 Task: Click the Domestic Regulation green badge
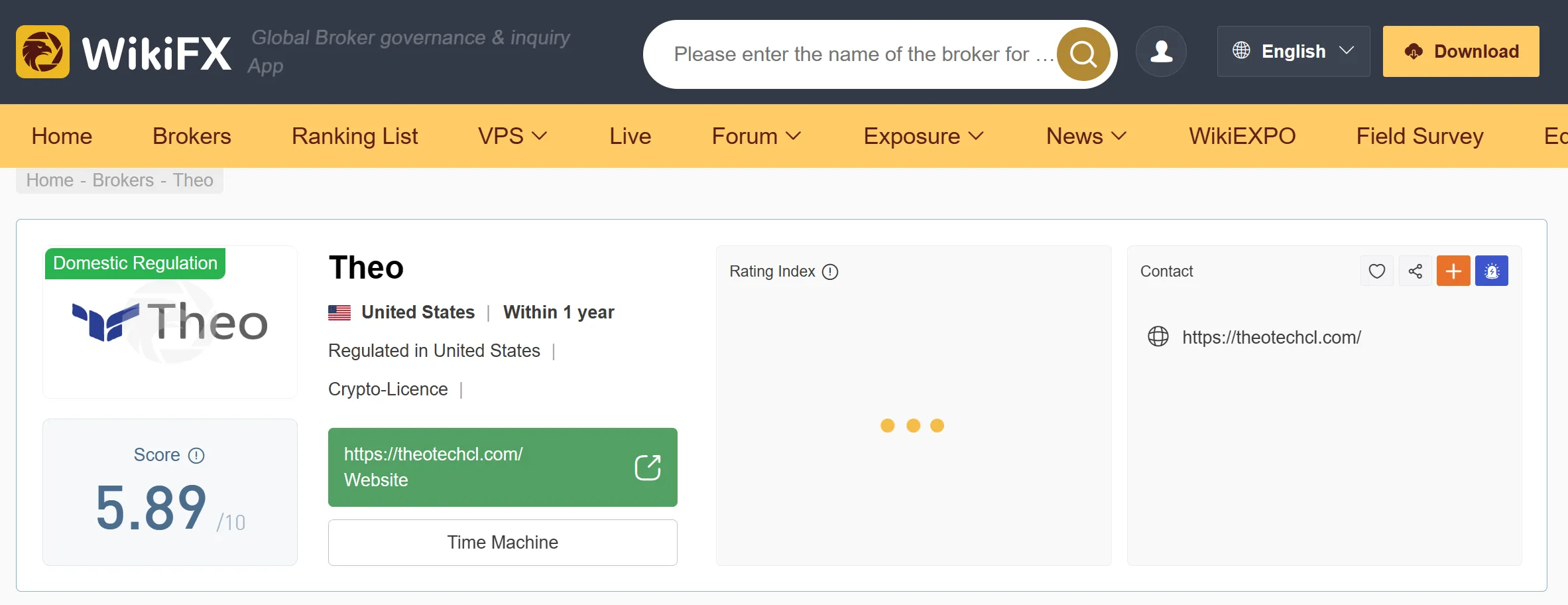(135, 263)
